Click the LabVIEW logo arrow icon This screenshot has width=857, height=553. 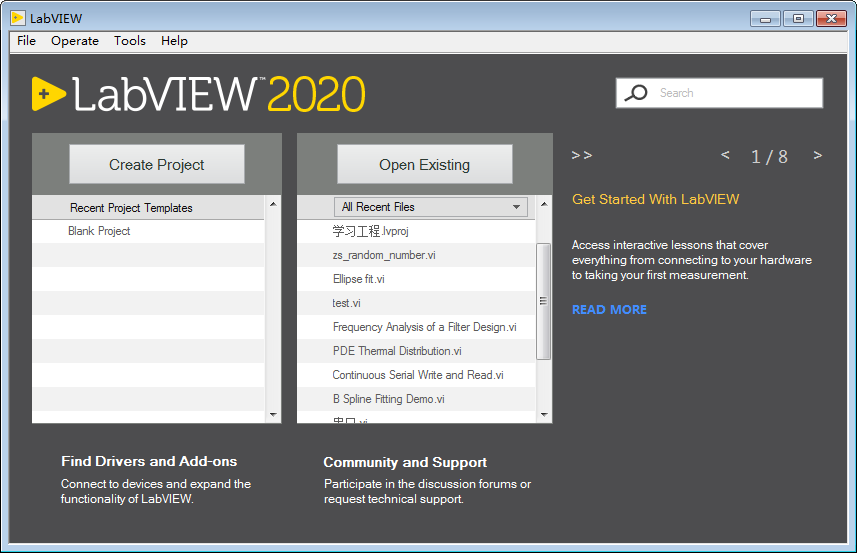(x=49, y=94)
